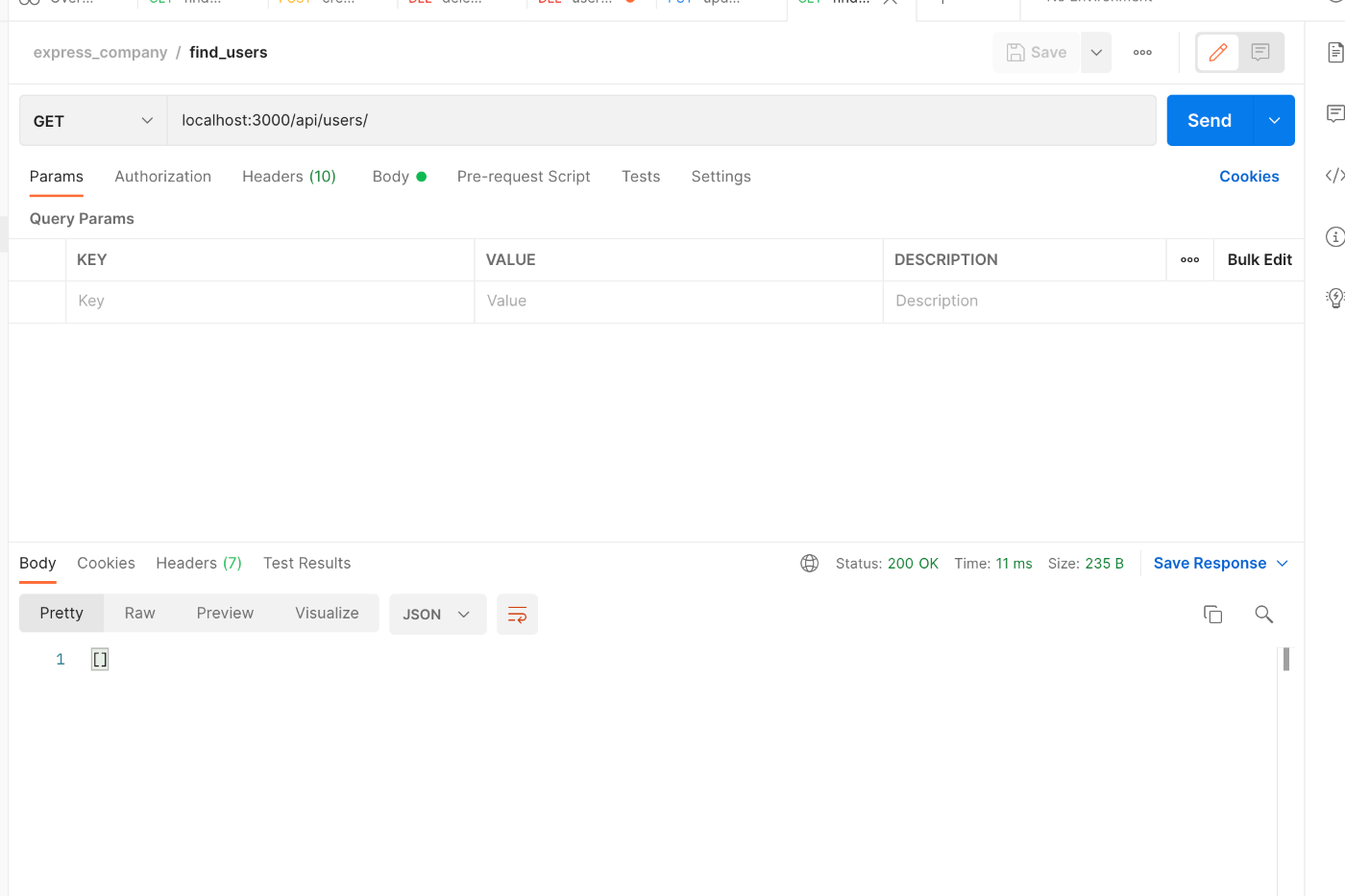Image resolution: width=1345 pixels, height=896 pixels.
Task: Open the three-dot request options menu
Action: 1142,53
